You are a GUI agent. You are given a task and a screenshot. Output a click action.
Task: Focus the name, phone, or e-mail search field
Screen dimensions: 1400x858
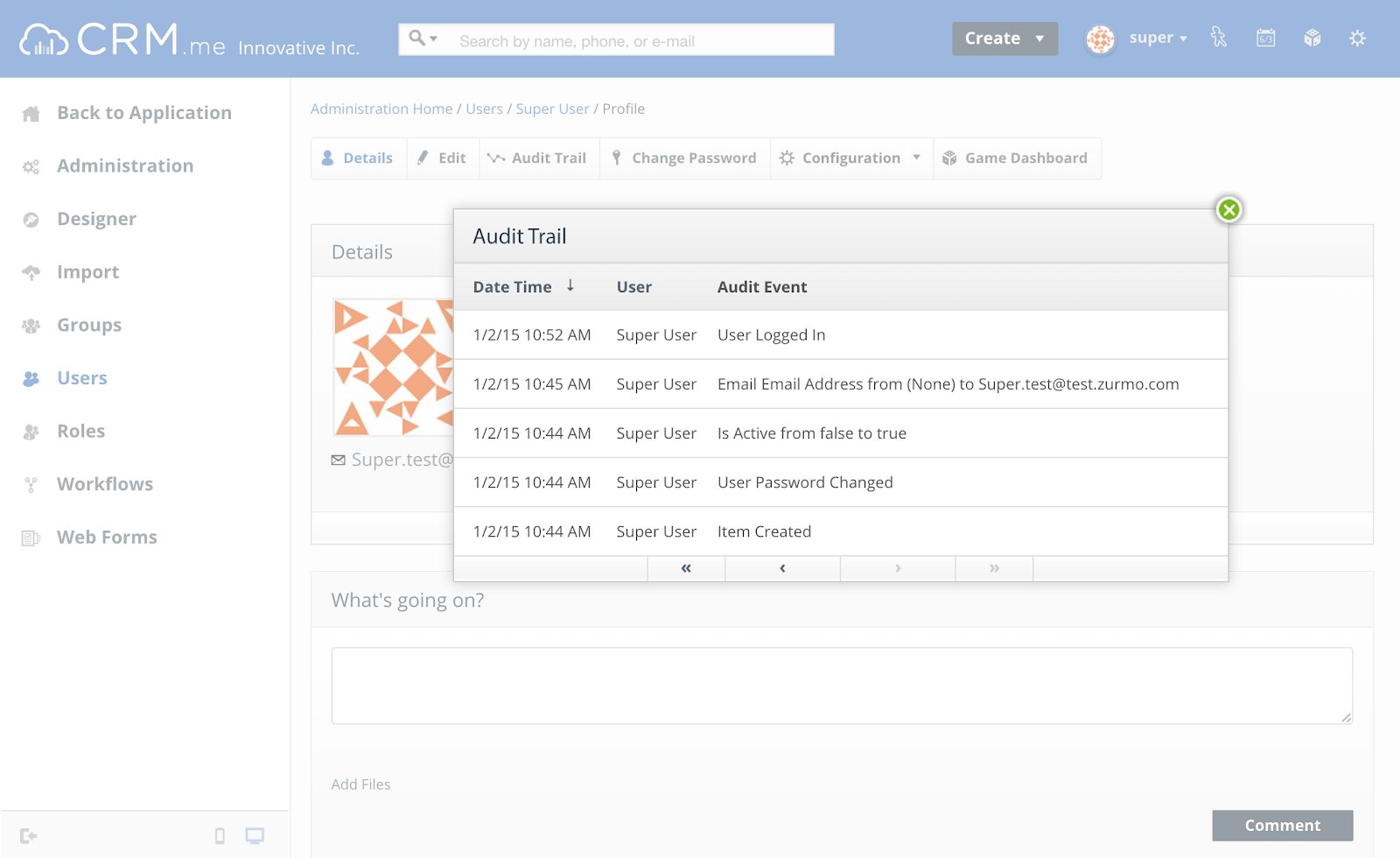pyautogui.click(x=642, y=40)
